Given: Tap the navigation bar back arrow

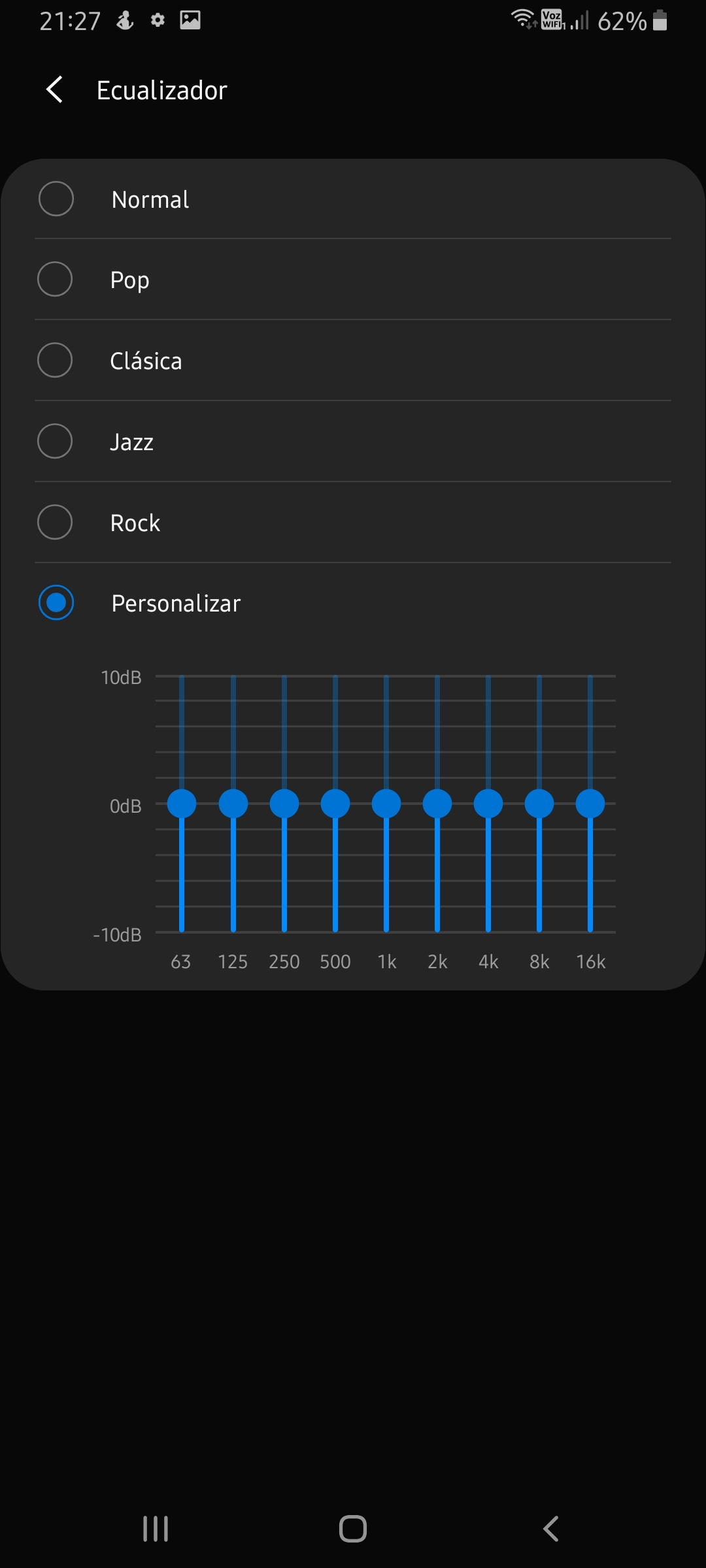Looking at the screenshot, I should point(551,1529).
